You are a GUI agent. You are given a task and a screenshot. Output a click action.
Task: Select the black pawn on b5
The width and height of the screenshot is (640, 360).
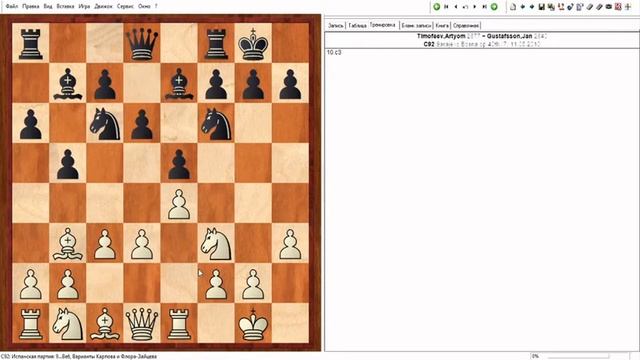coord(68,163)
